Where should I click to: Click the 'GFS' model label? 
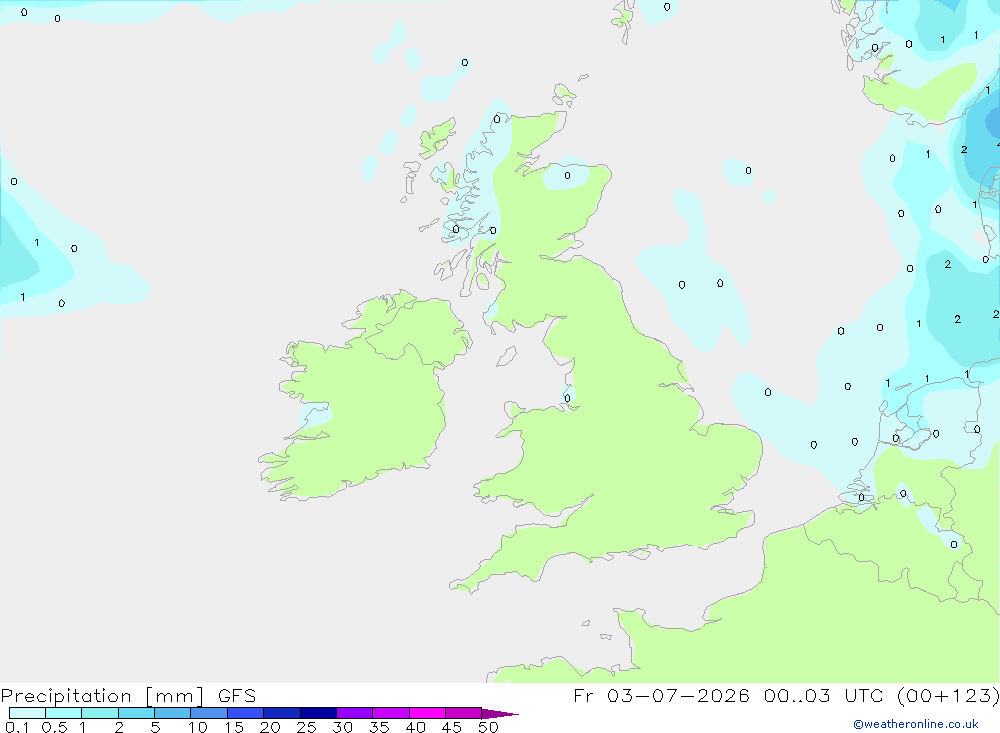(237, 696)
